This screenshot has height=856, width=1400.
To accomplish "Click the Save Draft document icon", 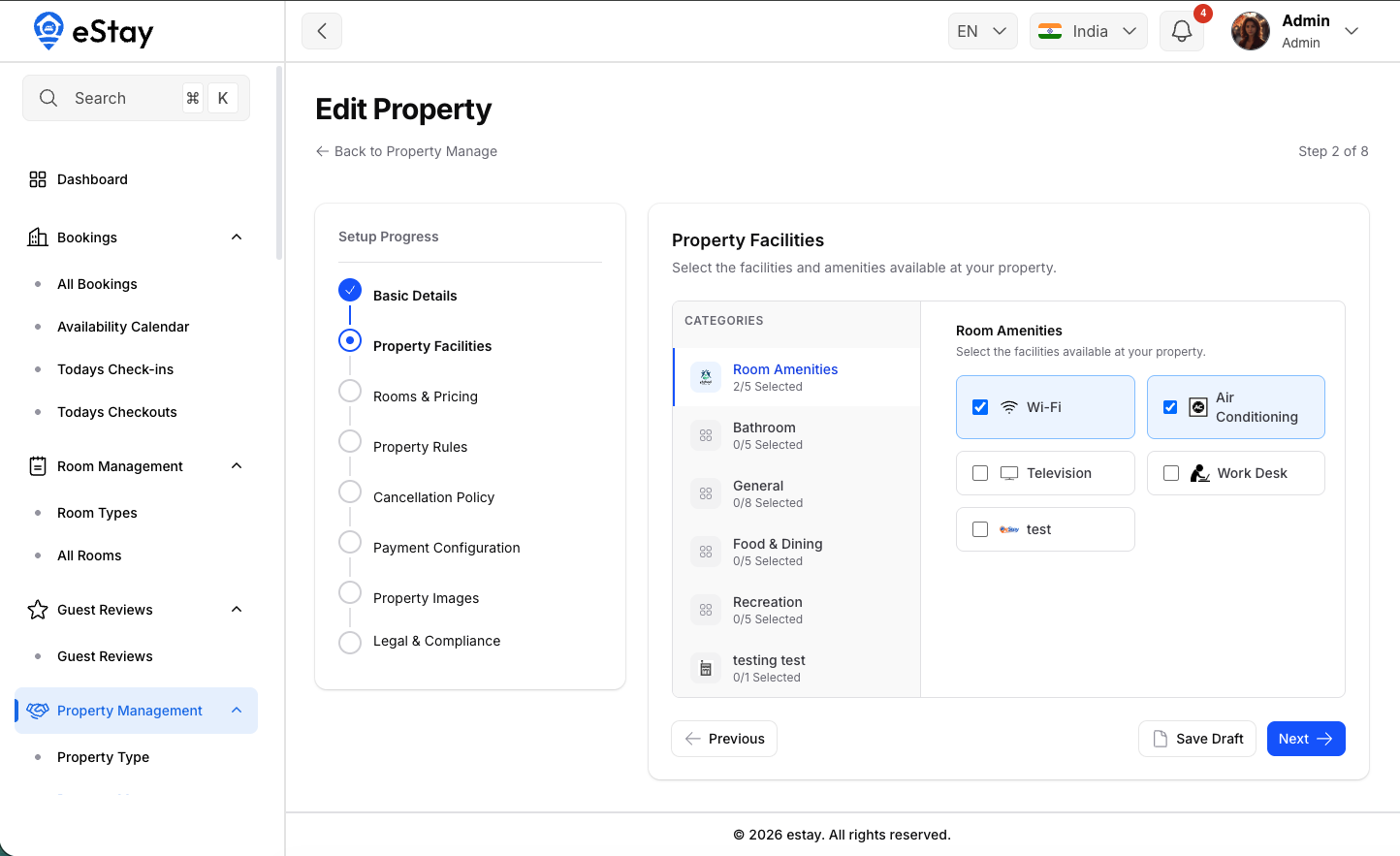I will point(1161,739).
